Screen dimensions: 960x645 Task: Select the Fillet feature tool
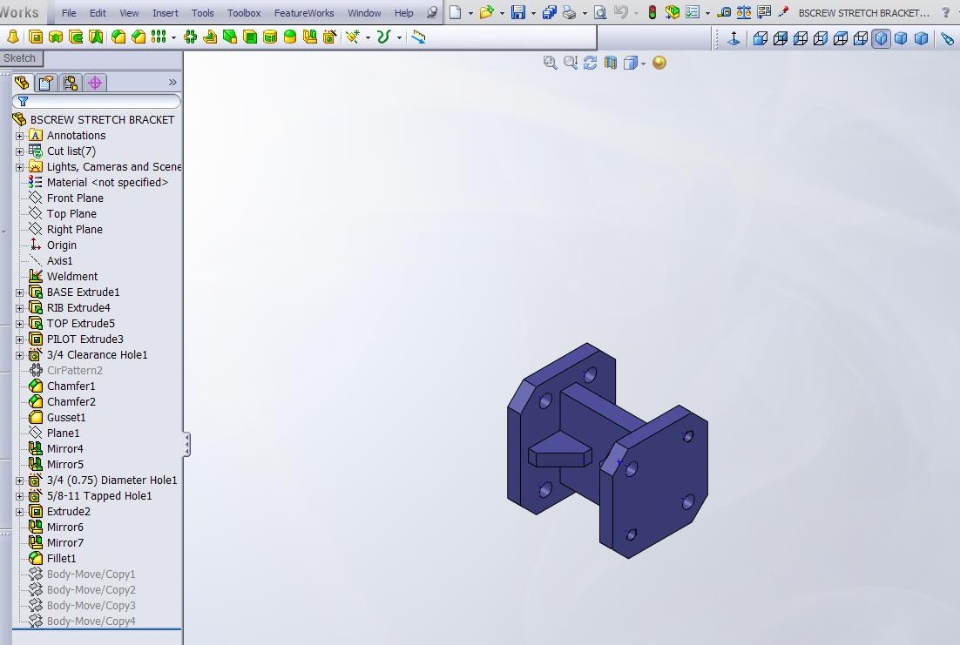click(118, 37)
